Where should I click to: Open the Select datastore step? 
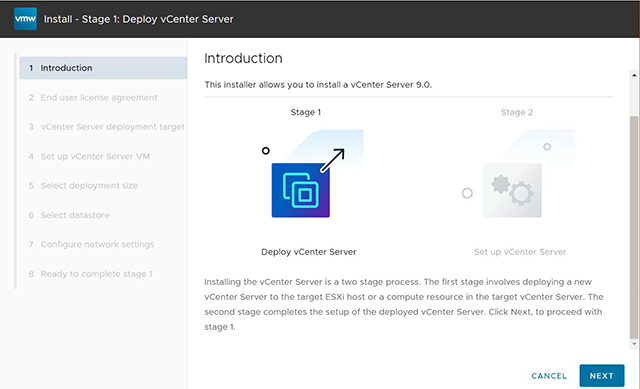[75, 215]
